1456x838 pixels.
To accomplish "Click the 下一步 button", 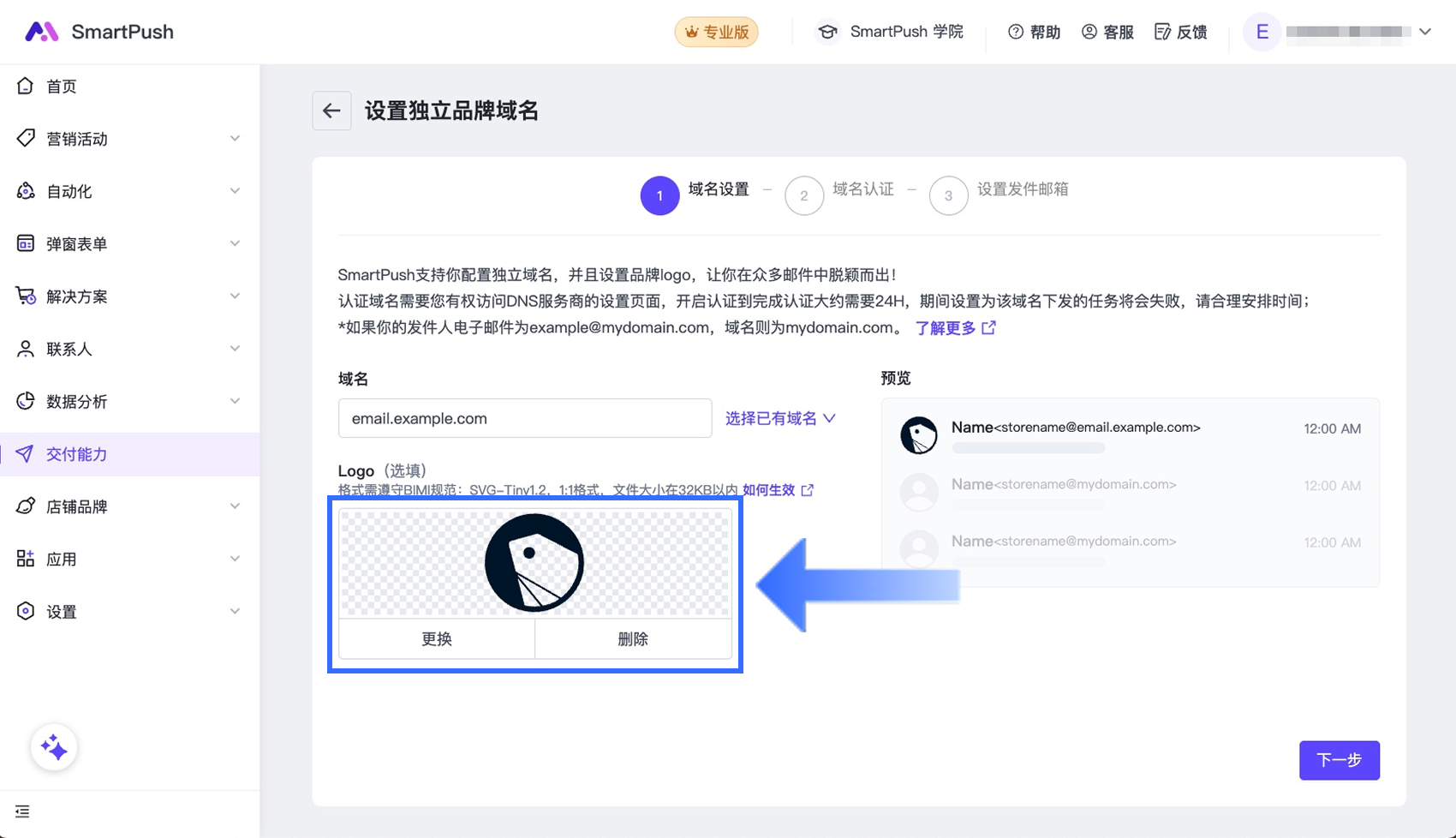I will (x=1339, y=760).
